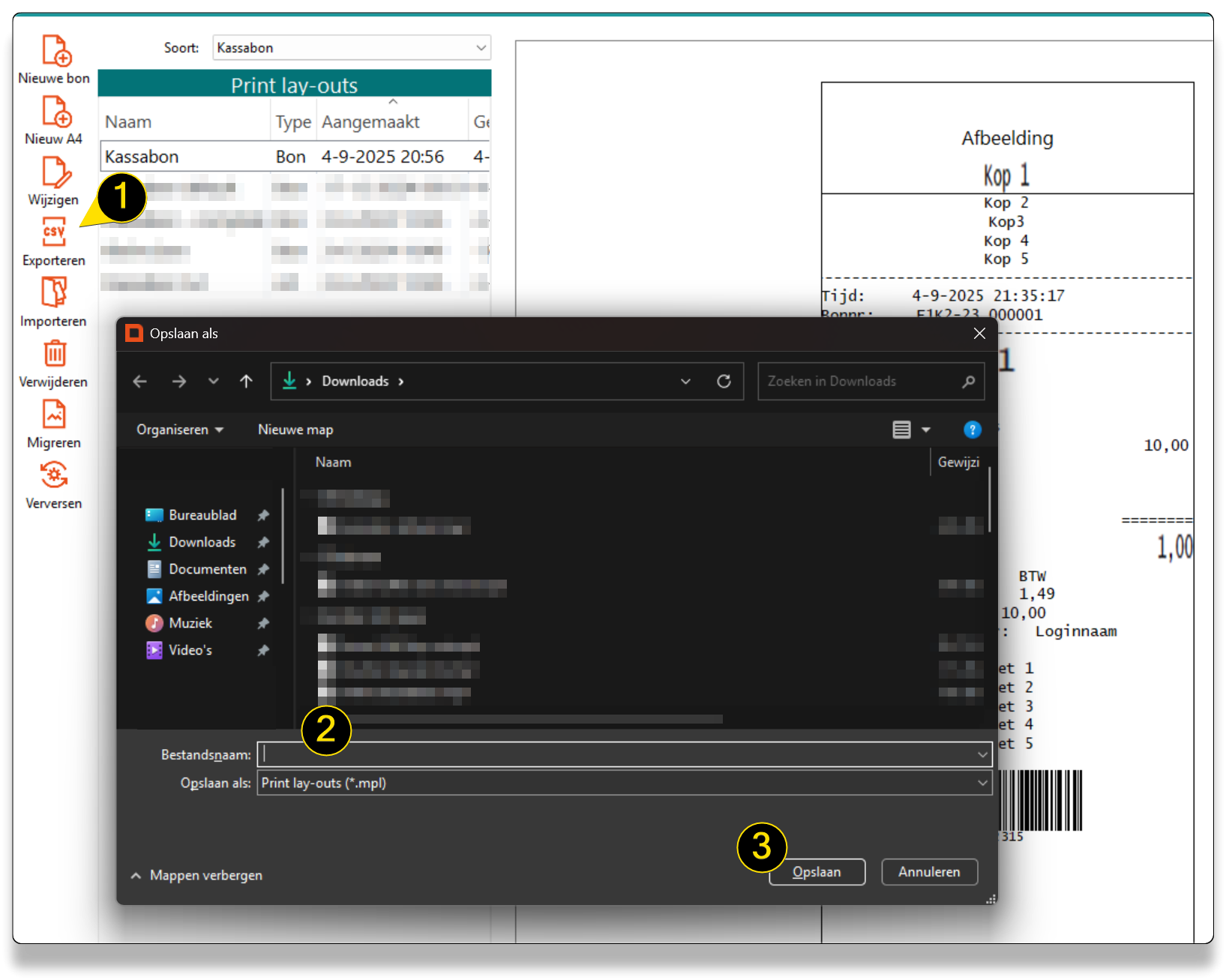Click the refresh icon in the address bar

click(724, 382)
